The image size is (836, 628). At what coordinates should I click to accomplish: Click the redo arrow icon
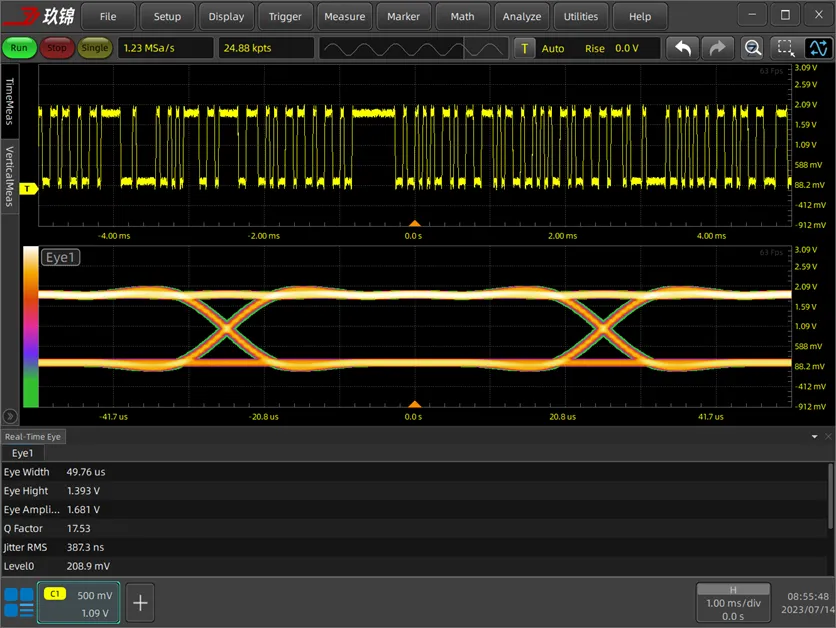pyautogui.click(x=717, y=48)
